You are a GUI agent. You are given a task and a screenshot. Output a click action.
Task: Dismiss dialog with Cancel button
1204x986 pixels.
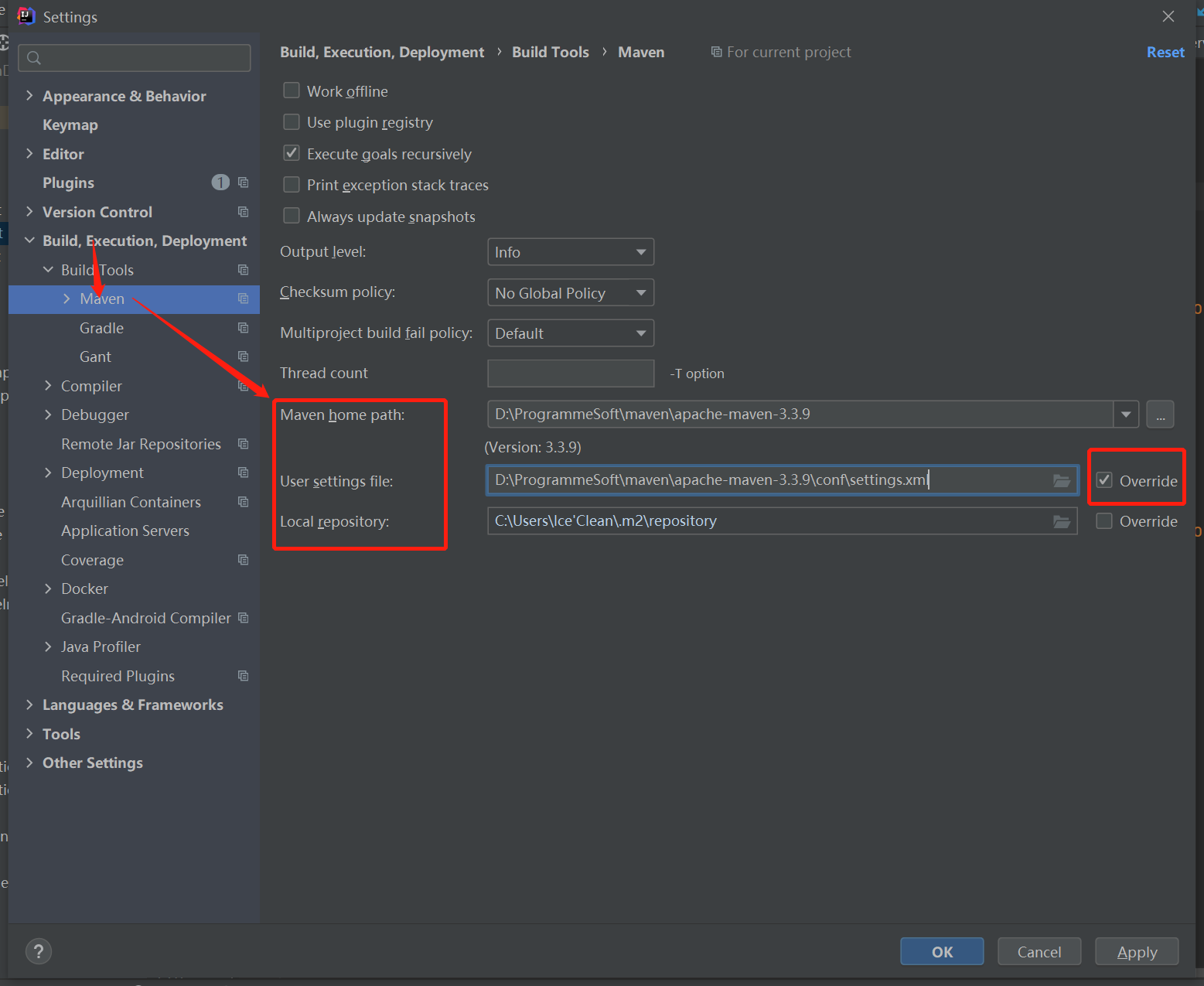click(1039, 952)
